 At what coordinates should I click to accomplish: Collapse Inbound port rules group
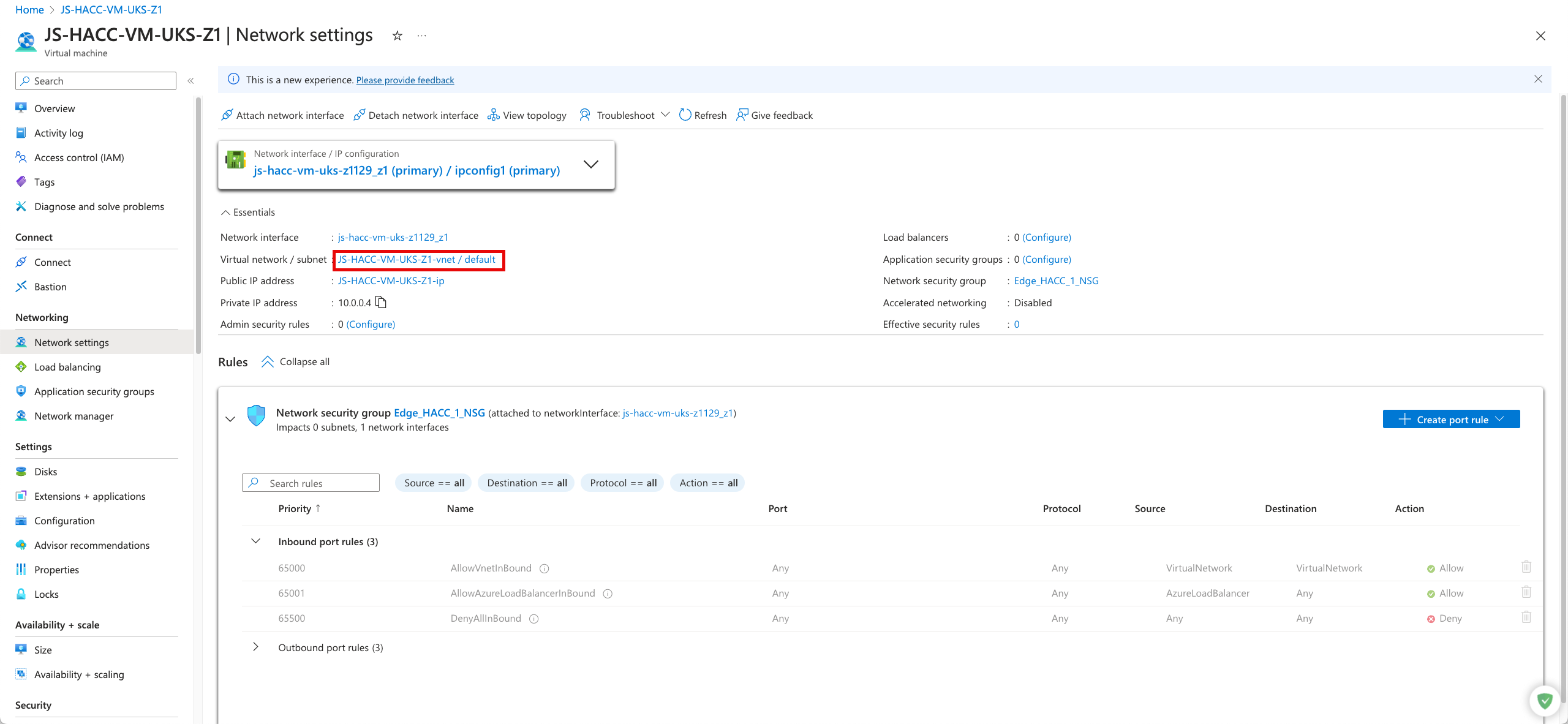(x=255, y=541)
